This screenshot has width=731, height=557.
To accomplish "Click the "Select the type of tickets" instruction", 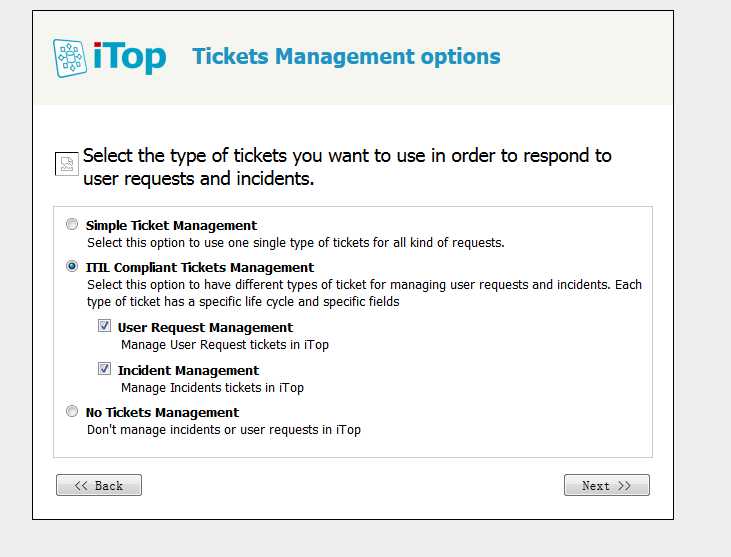I will point(347,167).
